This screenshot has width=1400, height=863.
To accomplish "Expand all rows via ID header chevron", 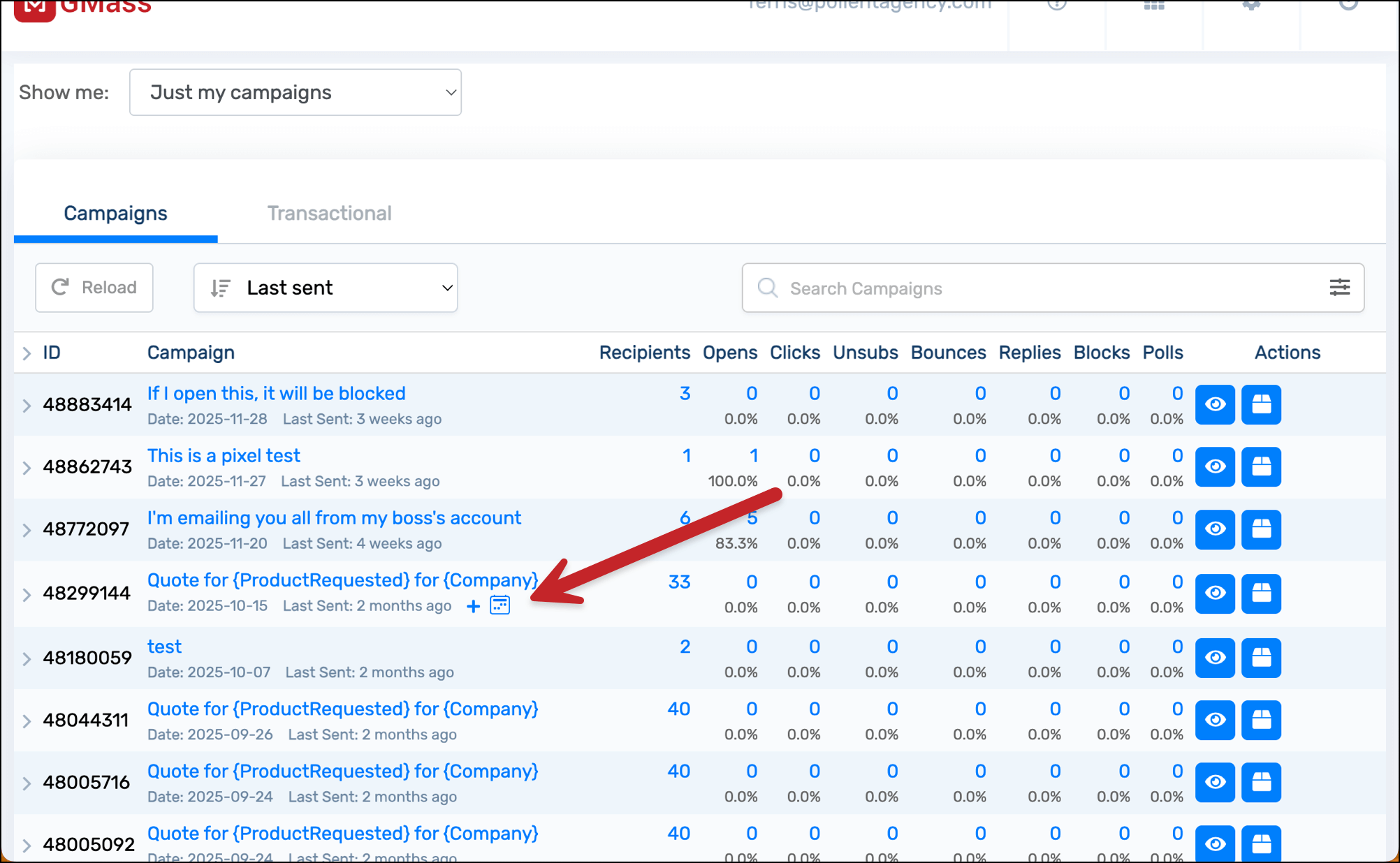I will click(x=27, y=353).
